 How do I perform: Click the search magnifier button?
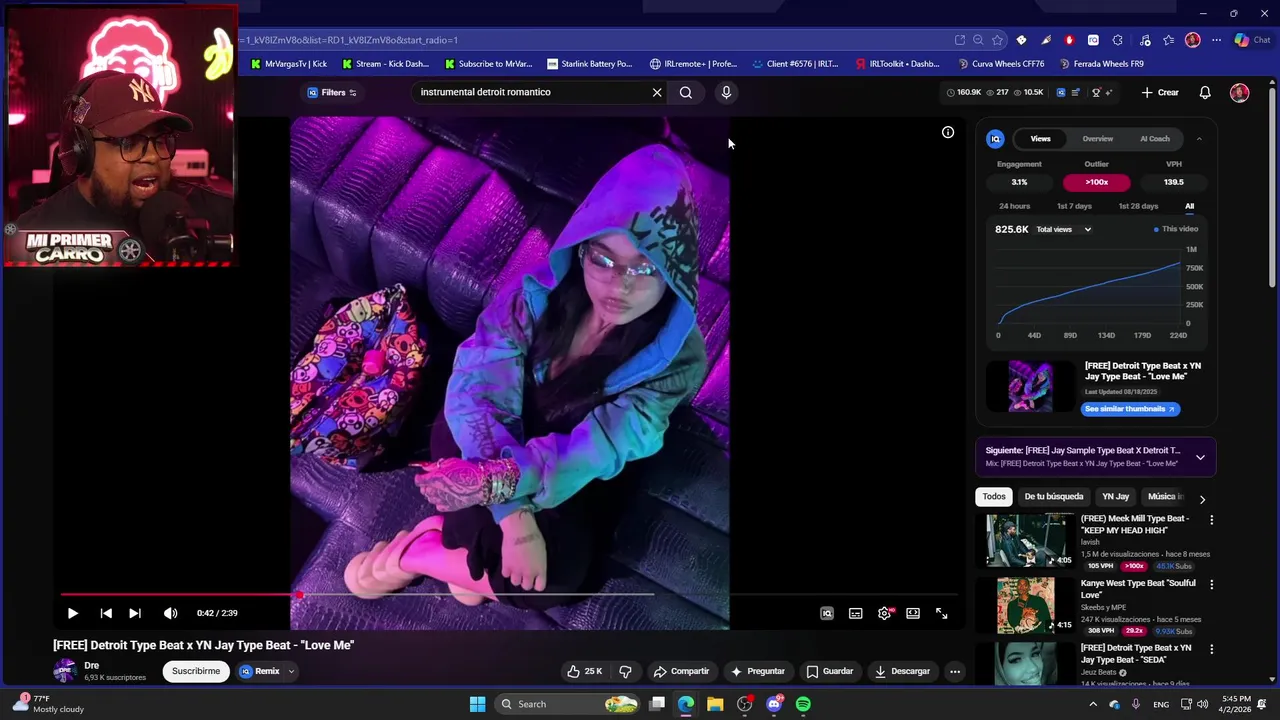tap(686, 92)
